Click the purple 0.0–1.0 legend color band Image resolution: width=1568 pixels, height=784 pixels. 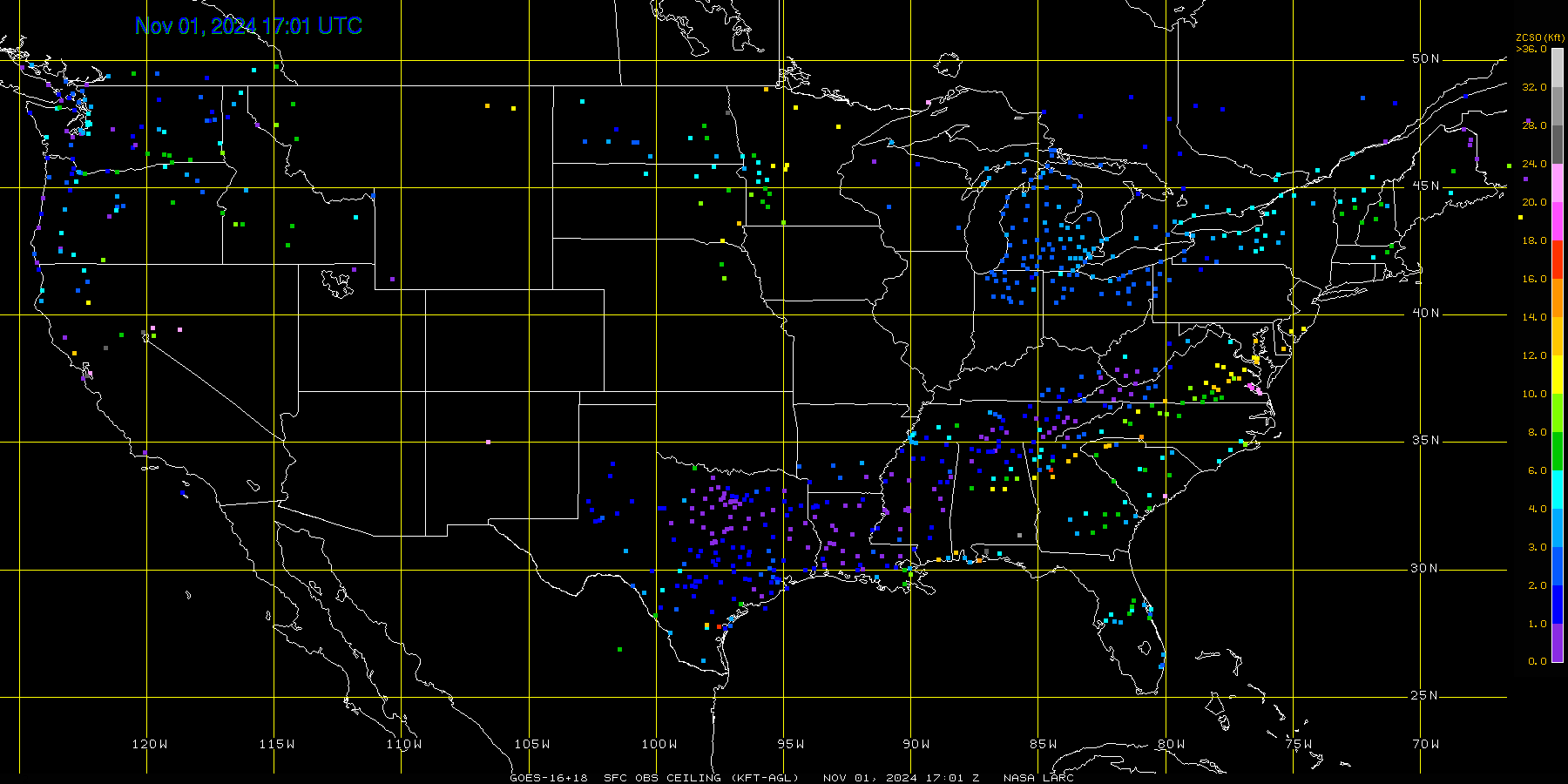pyautogui.click(x=1558, y=643)
